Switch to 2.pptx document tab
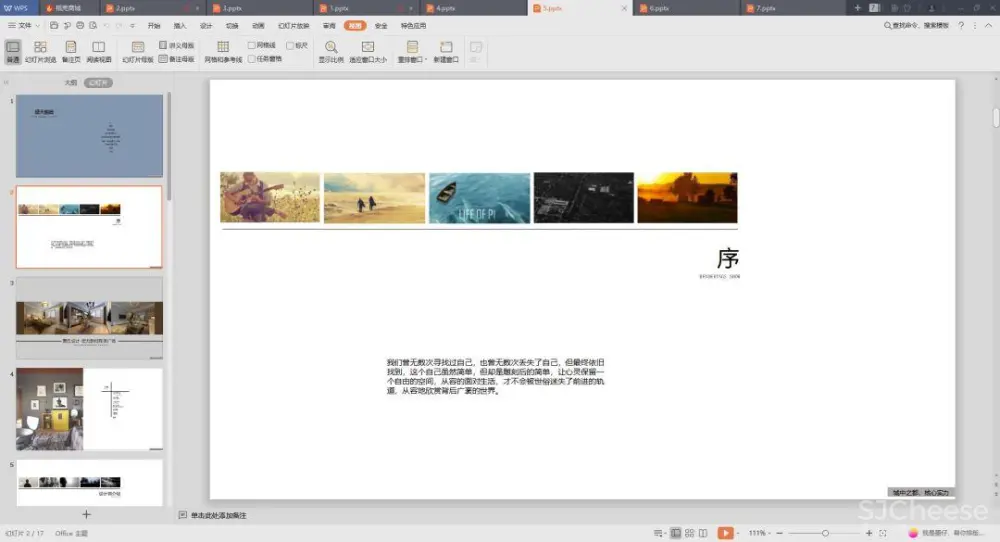Viewport: 1000px width, 542px height. tap(152, 8)
